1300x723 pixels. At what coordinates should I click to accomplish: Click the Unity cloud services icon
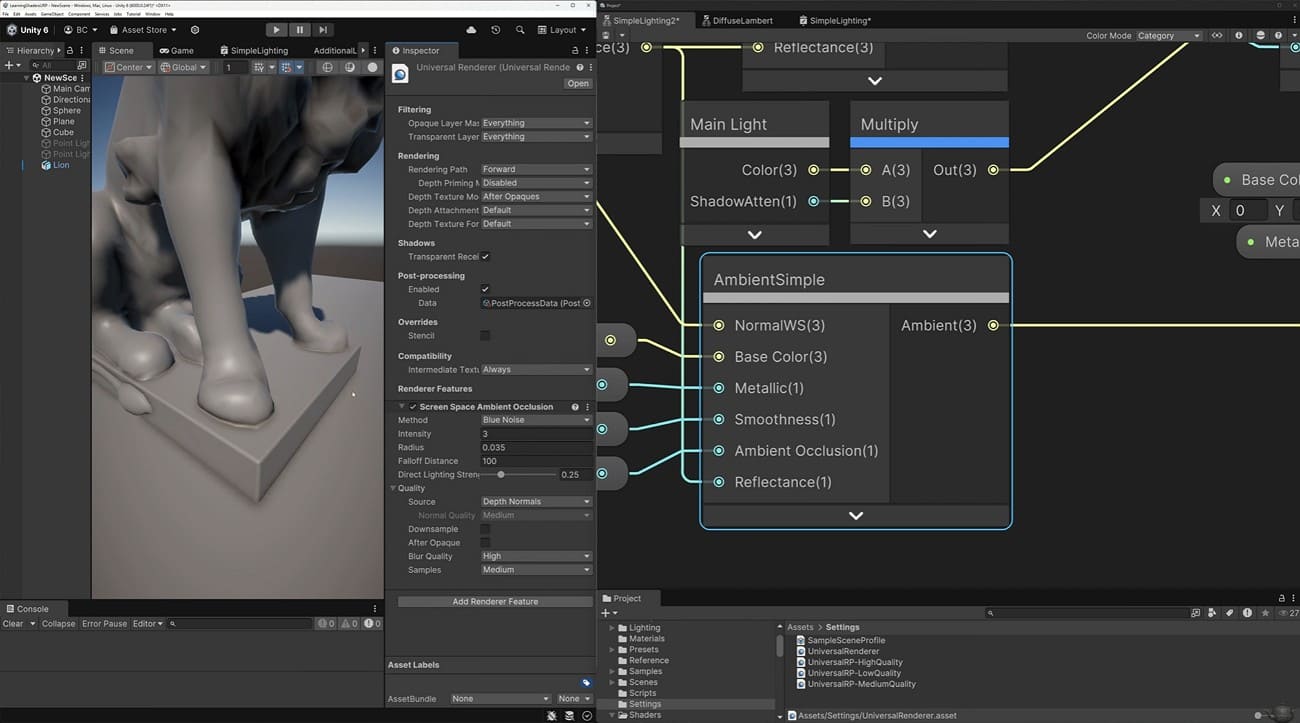(471, 30)
